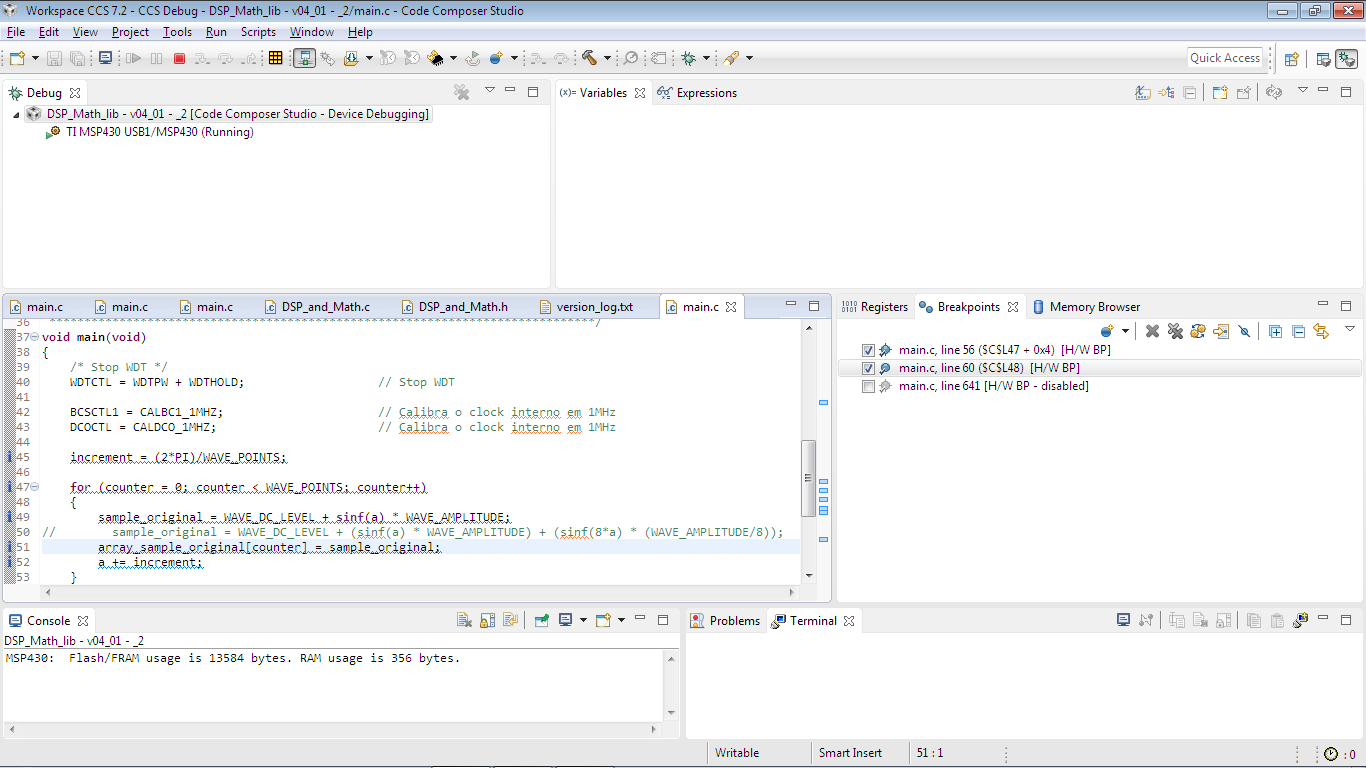The height and width of the screenshot is (768, 1366).
Task: Open the New file dropdown arrow in toolbar
Action: (x=35, y=58)
